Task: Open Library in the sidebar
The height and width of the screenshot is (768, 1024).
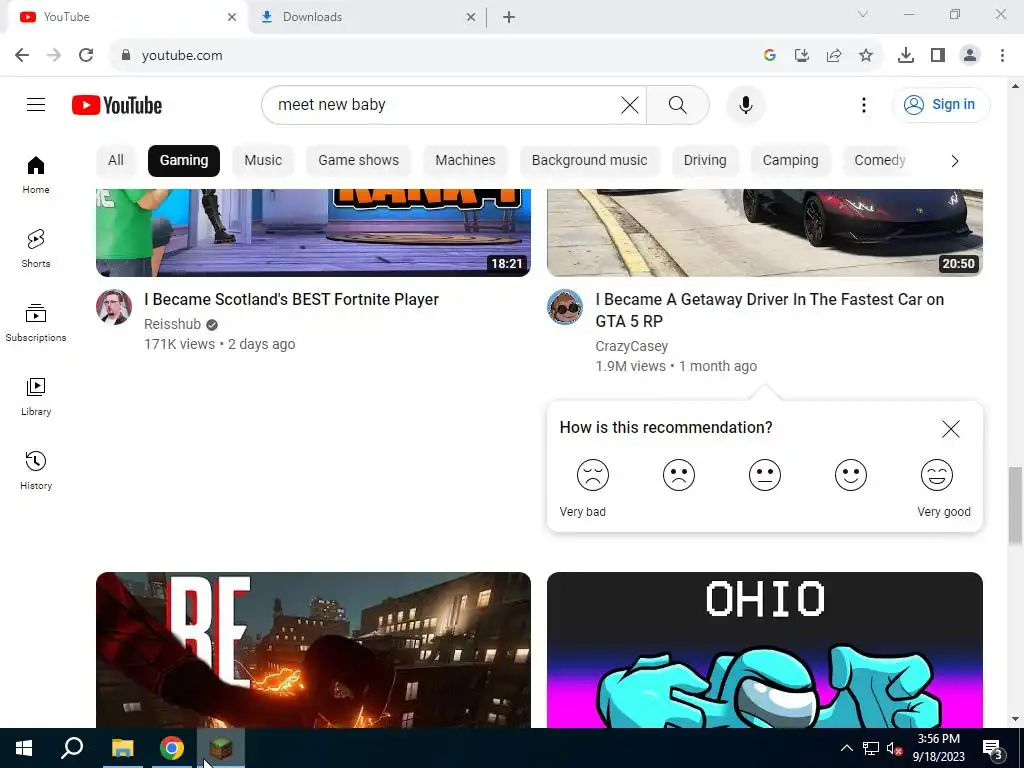Action: 36,396
